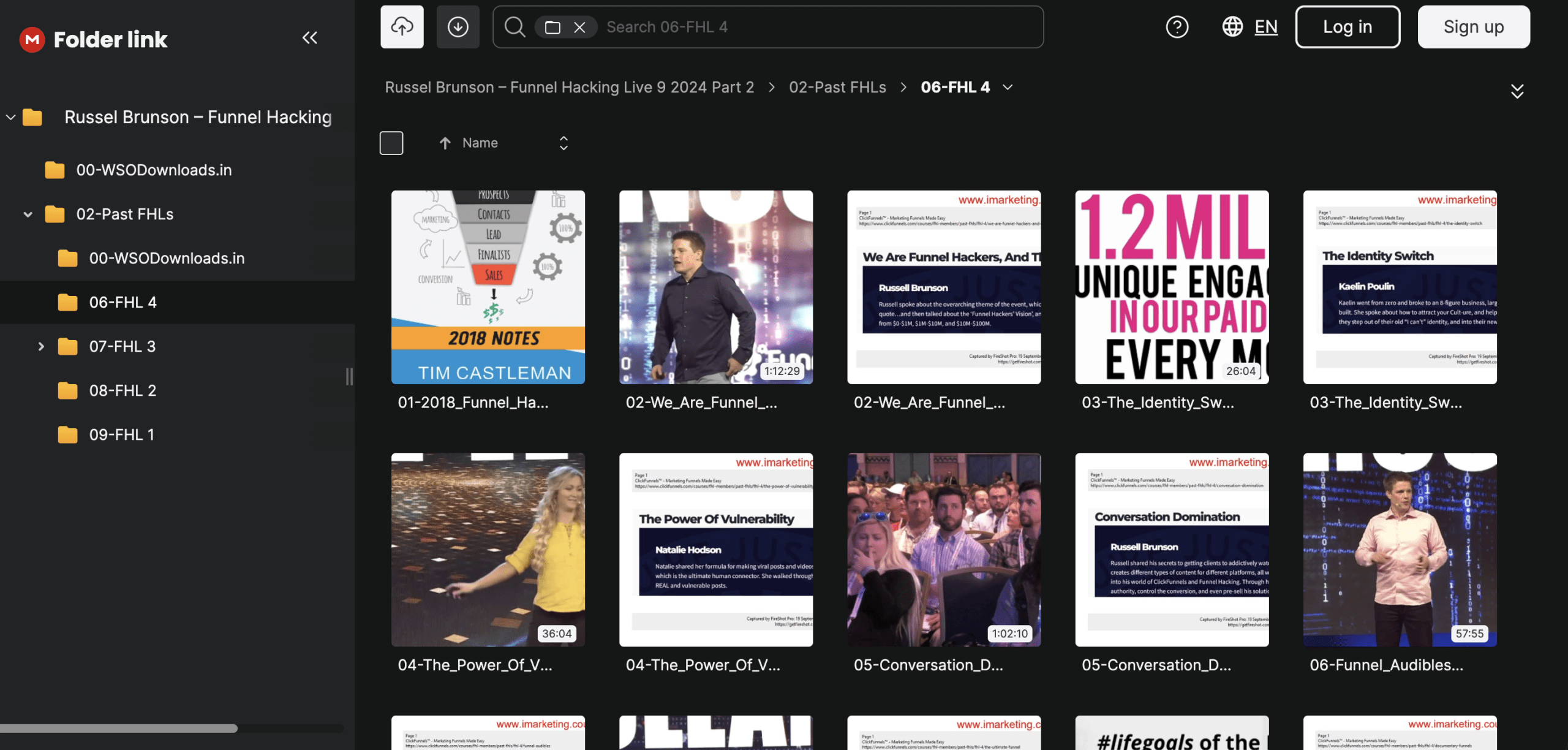The image size is (1568, 750).
Task: Click the double-chevron expand icon below Sign up
Action: [x=1517, y=91]
